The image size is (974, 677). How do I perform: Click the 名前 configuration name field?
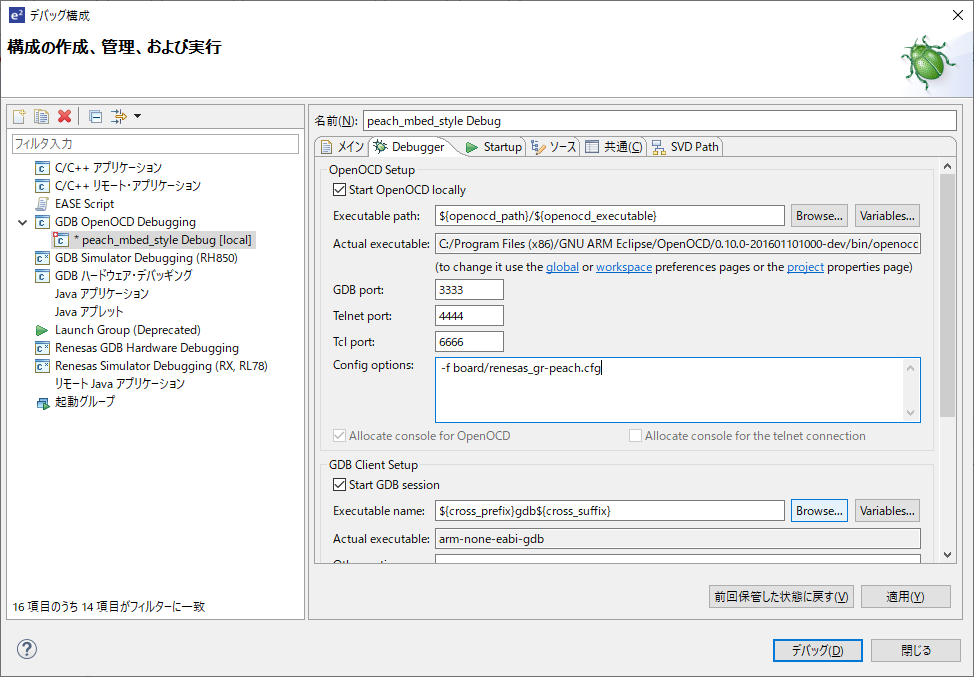coord(660,121)
